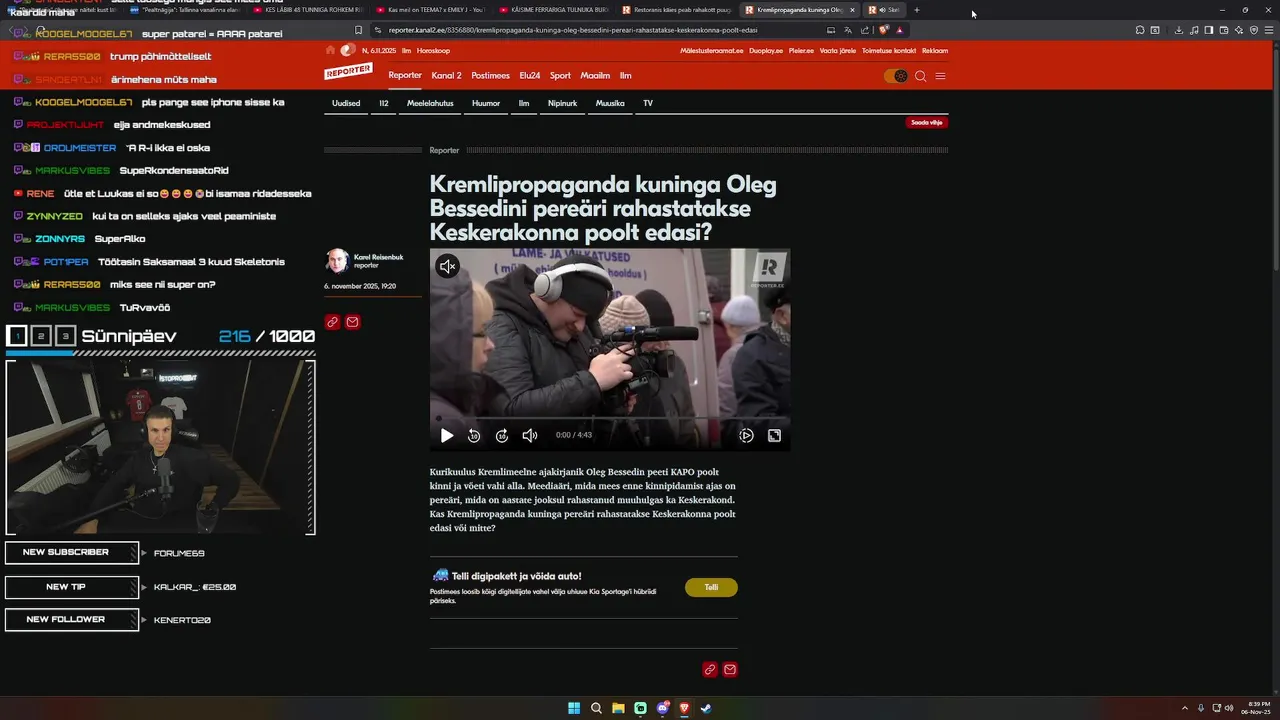Email share icon at article bottom
Image resolution: width=1280 pixels, height=720 pixels.
pyautogui.click(x=730, y=670)
